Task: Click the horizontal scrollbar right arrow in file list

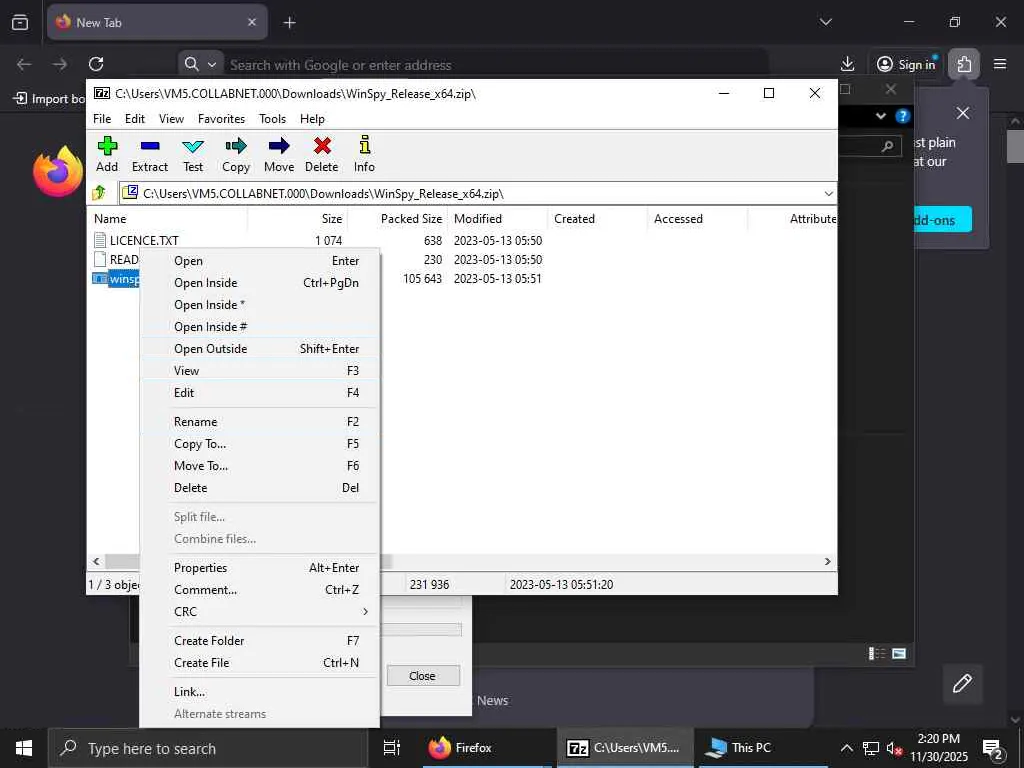Action: tap(827, 561)
